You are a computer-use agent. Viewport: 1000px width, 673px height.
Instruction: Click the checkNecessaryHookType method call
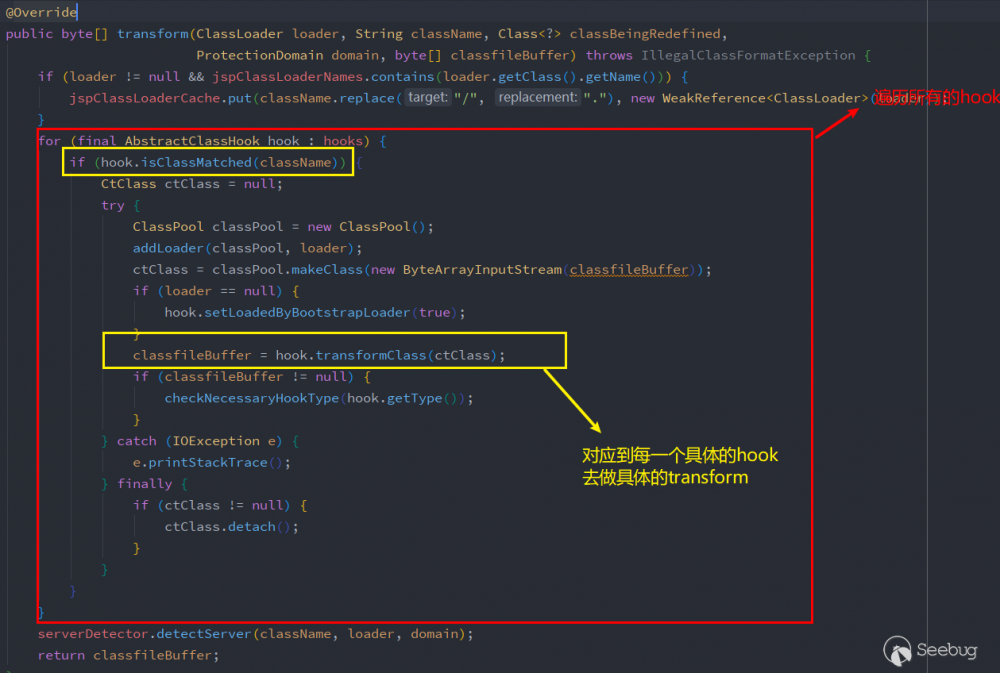click(252, 398)
